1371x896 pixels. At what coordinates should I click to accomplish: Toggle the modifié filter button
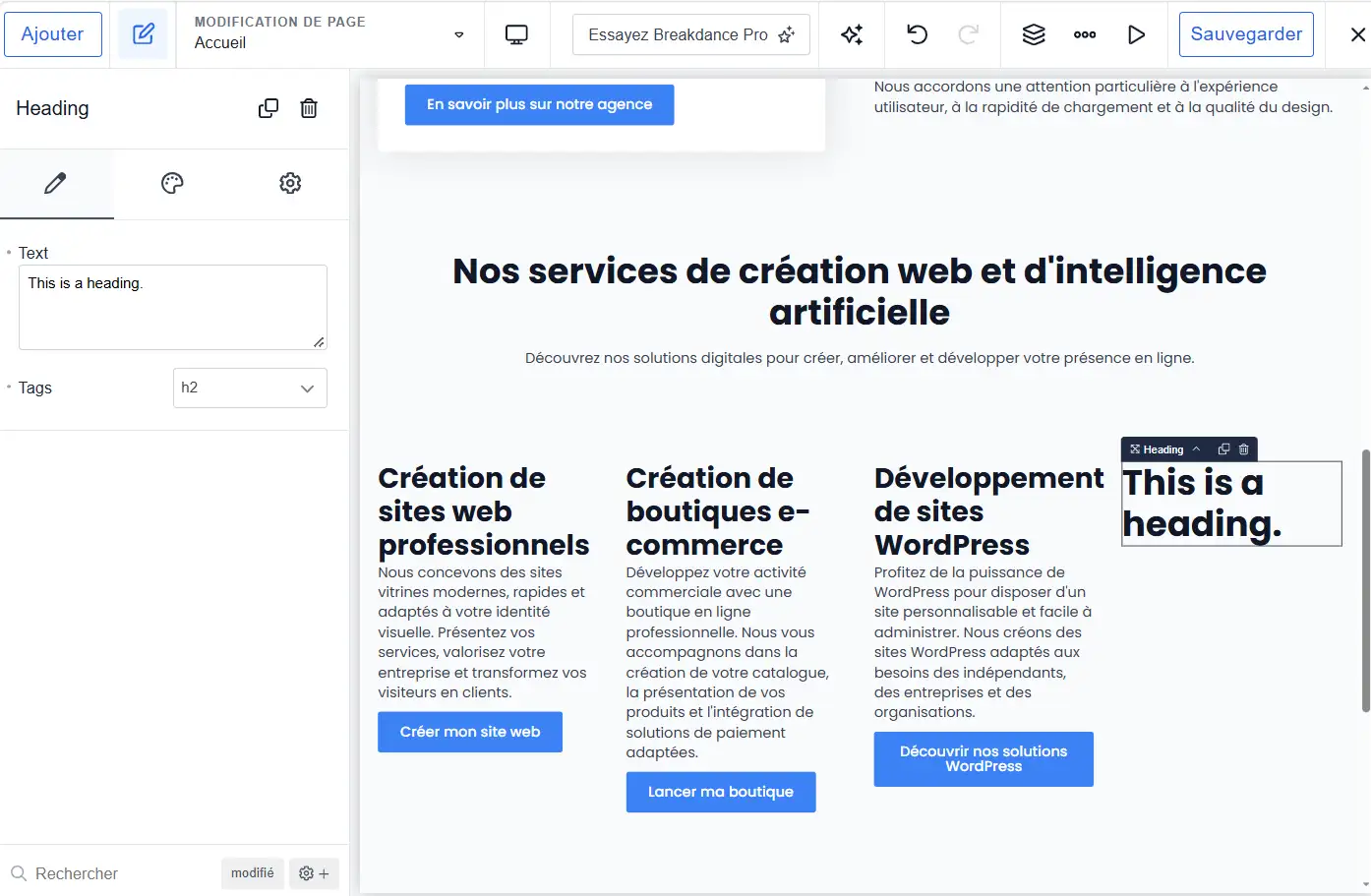coord(253,873)
